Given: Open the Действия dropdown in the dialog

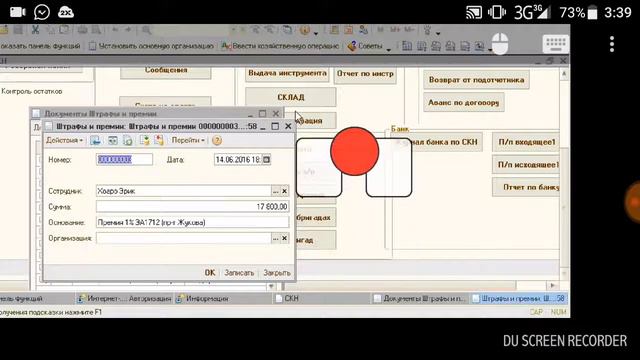Looking at the screenshot, I should click(64, 140).
